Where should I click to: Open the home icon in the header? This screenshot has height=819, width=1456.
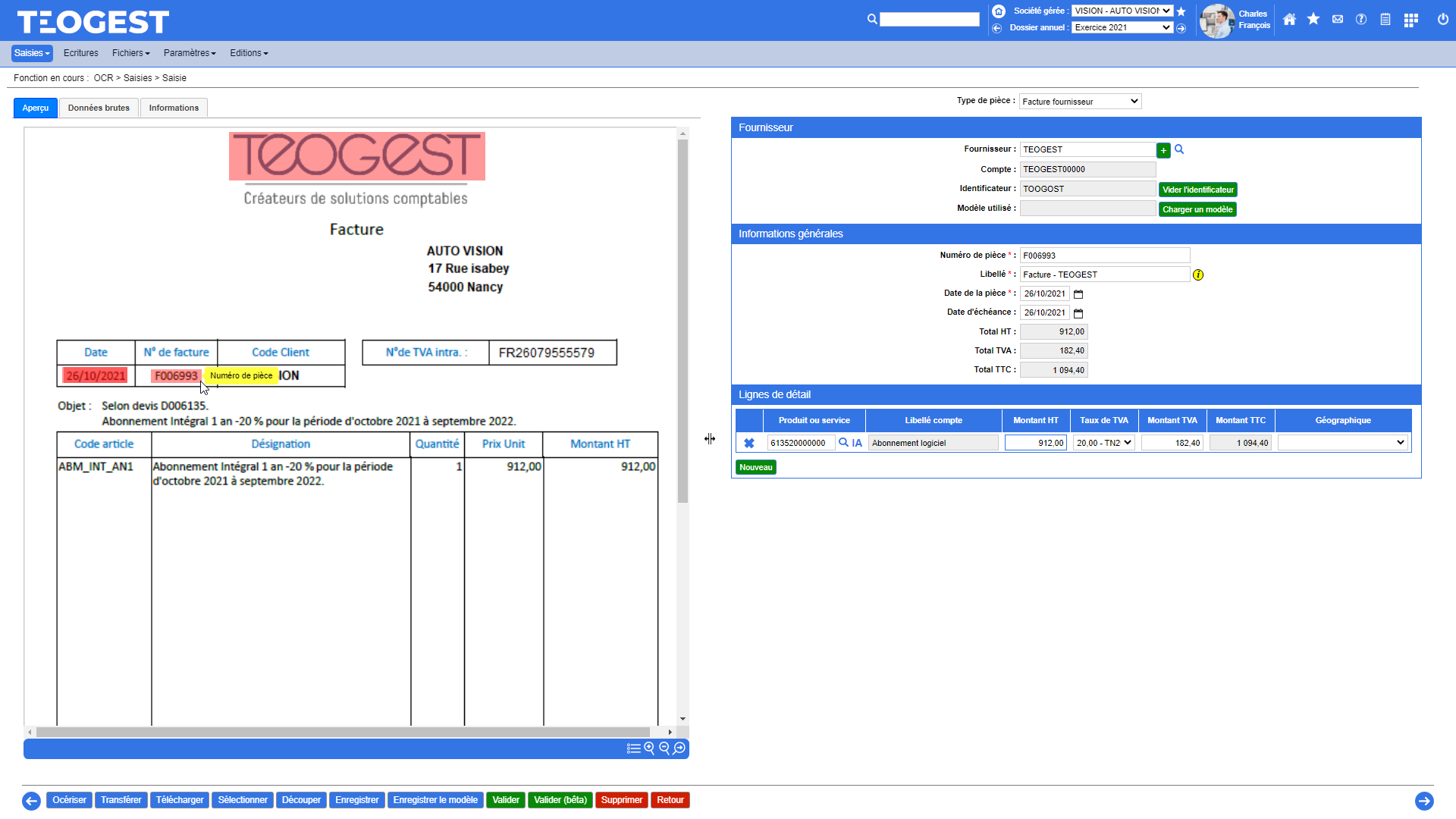1289,19
